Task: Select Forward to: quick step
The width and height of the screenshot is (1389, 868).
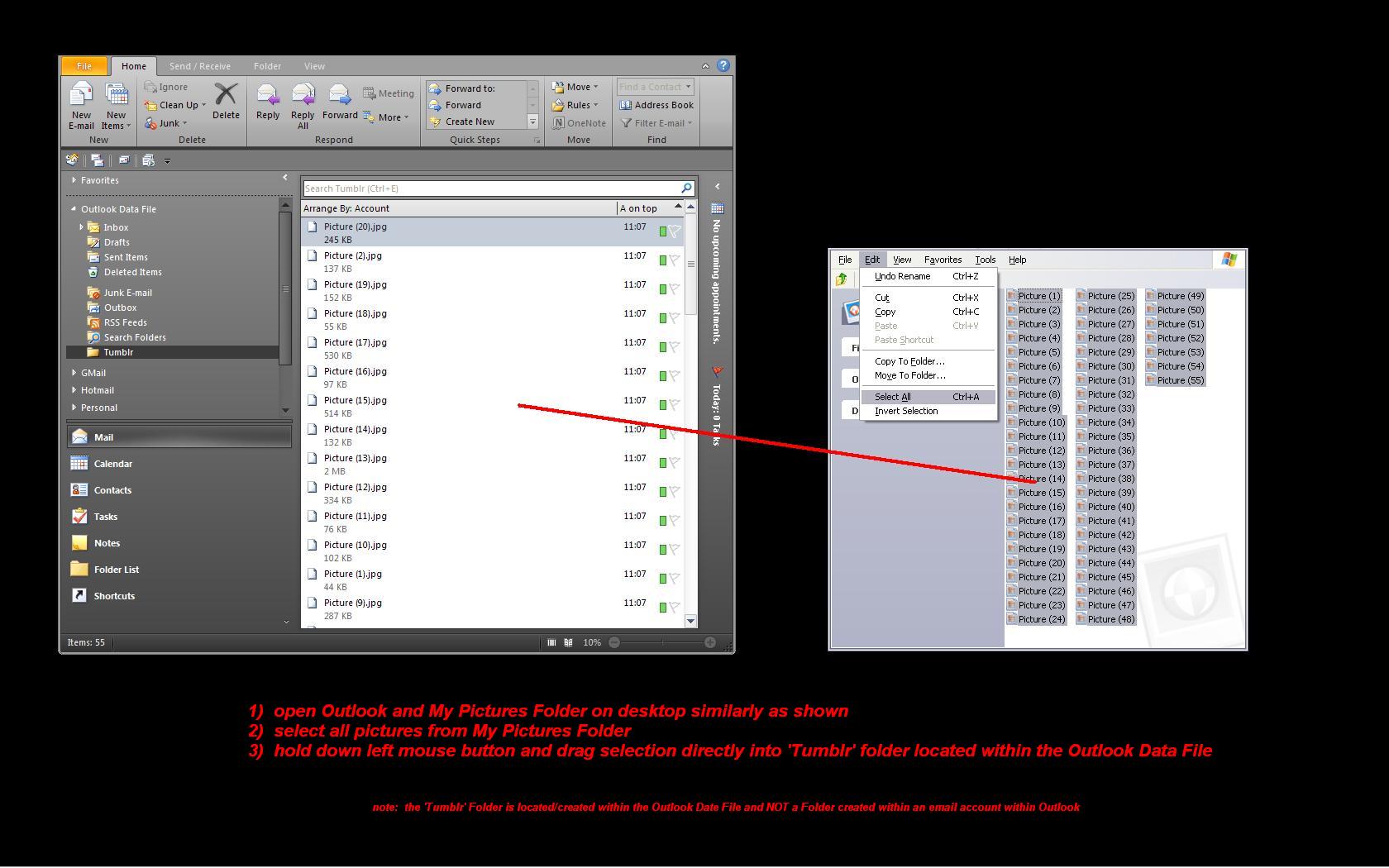Action: click(475, 88)
